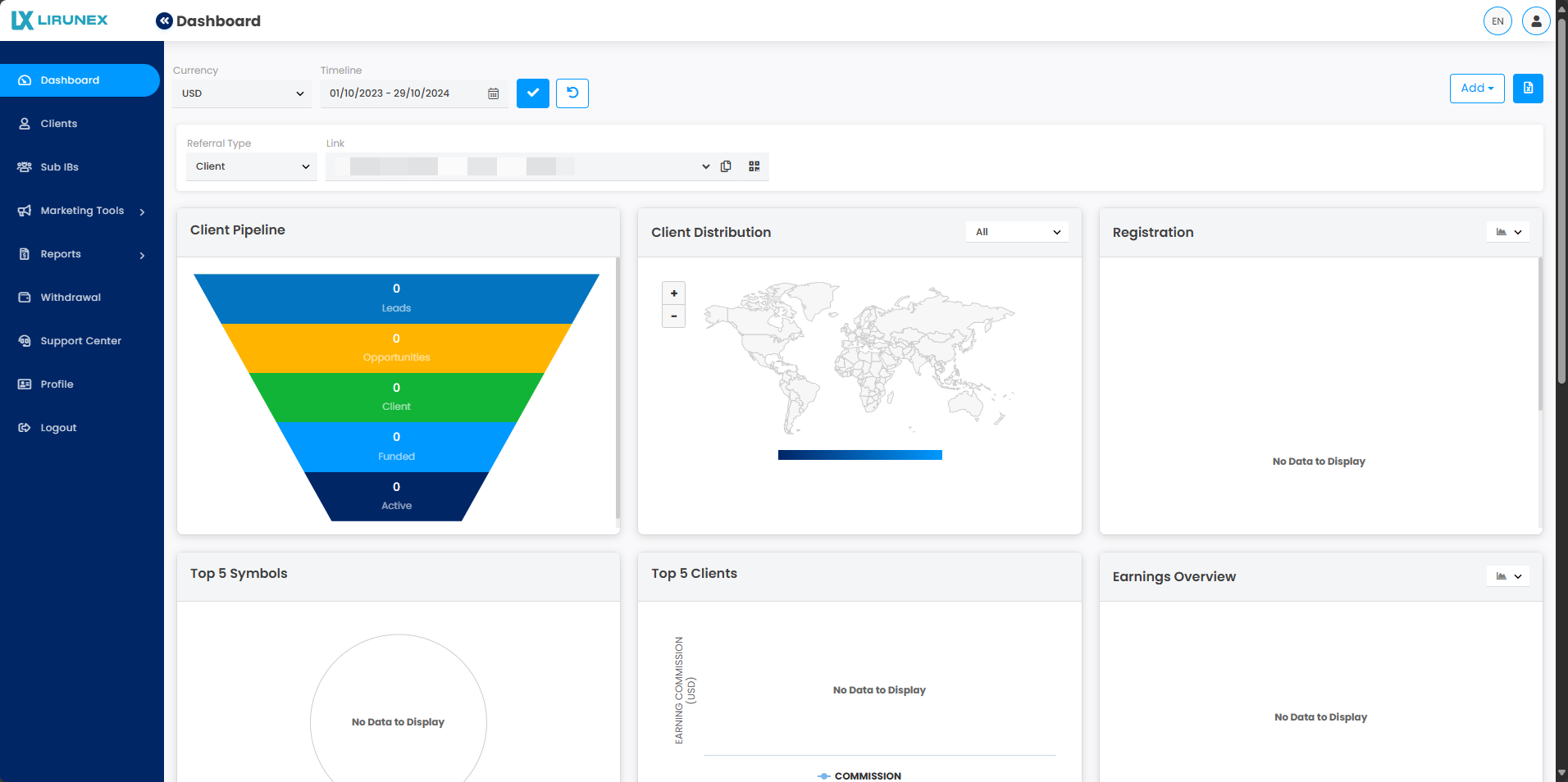This screenshot has width=1568, height=782.
Task: Zoom out on the world map
Action: point(674,316)
